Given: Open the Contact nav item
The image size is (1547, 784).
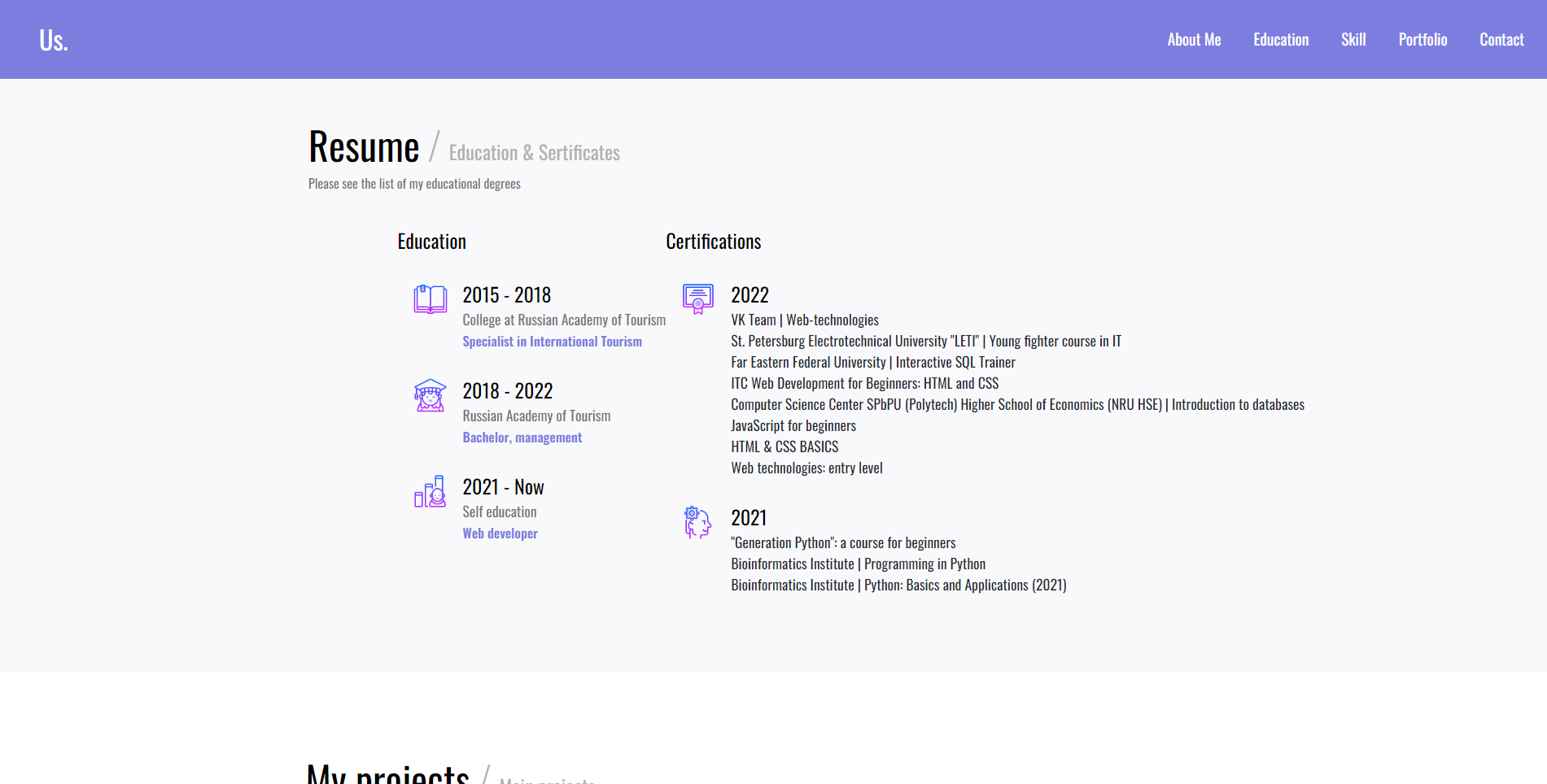Looking at the screenshot, I should point(1501,40).
